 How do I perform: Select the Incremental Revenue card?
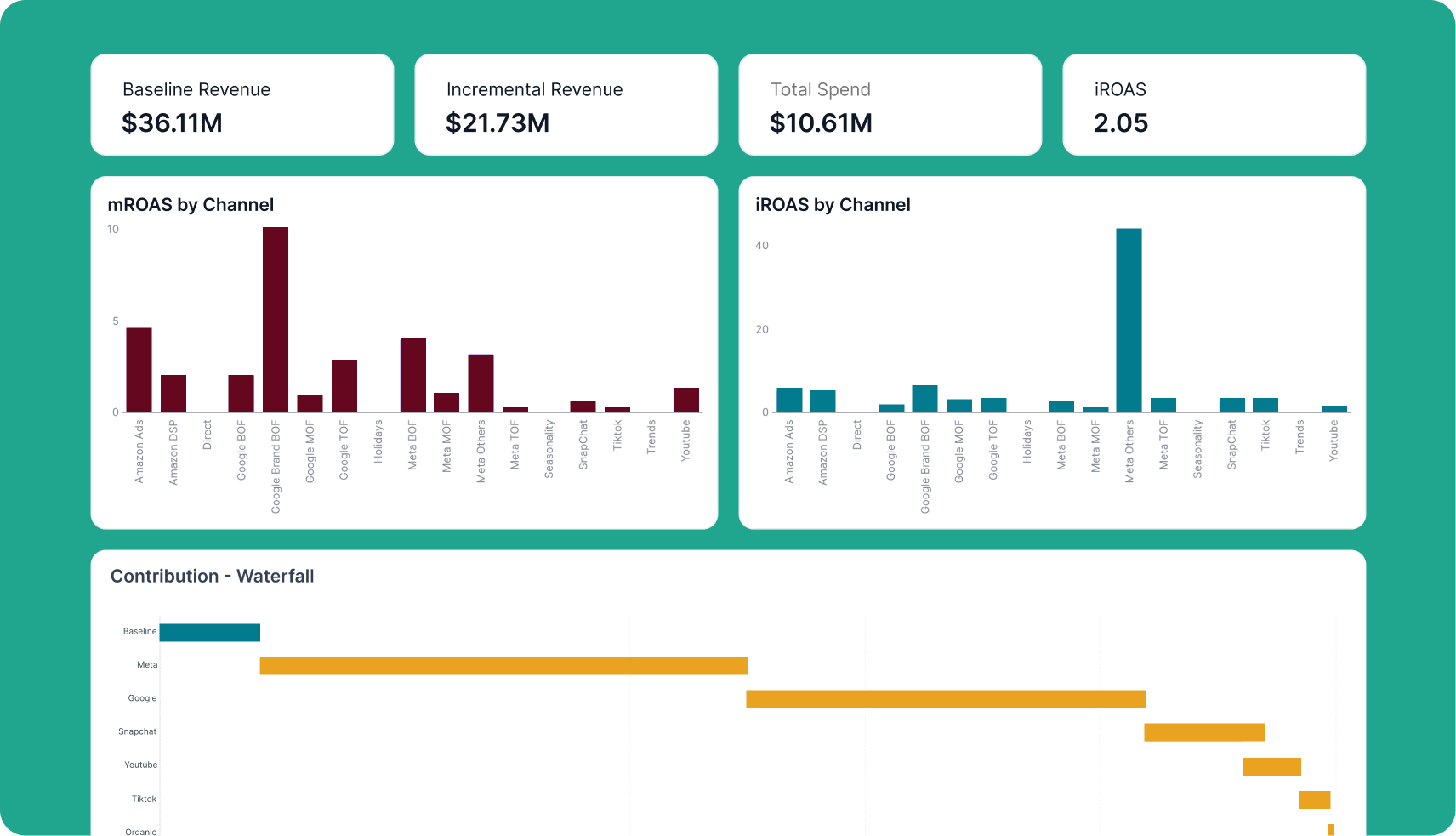click(x=566, y=105)
